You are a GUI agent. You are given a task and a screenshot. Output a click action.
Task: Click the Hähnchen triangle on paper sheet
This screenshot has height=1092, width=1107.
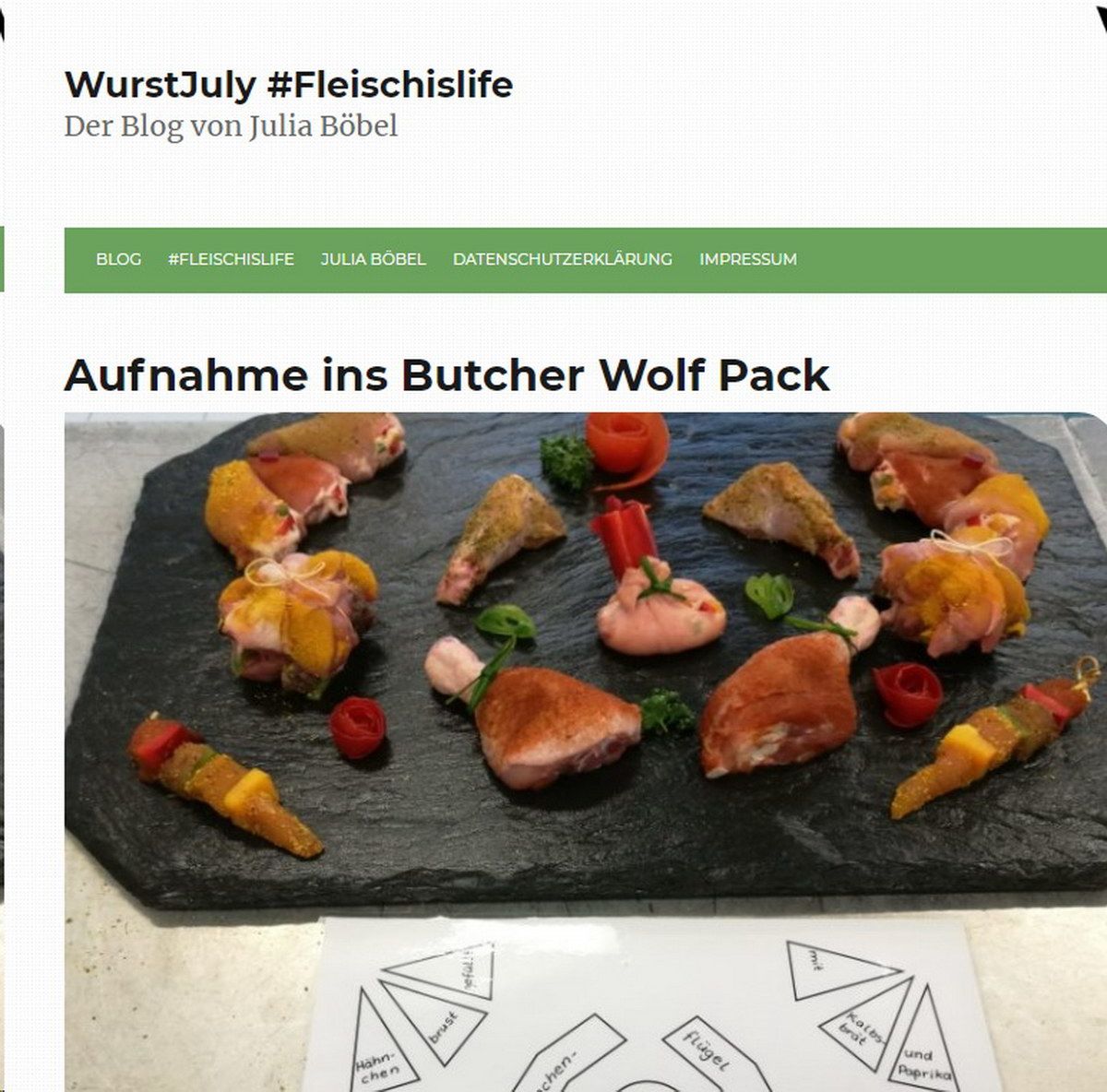click(x=377, y=1043)
